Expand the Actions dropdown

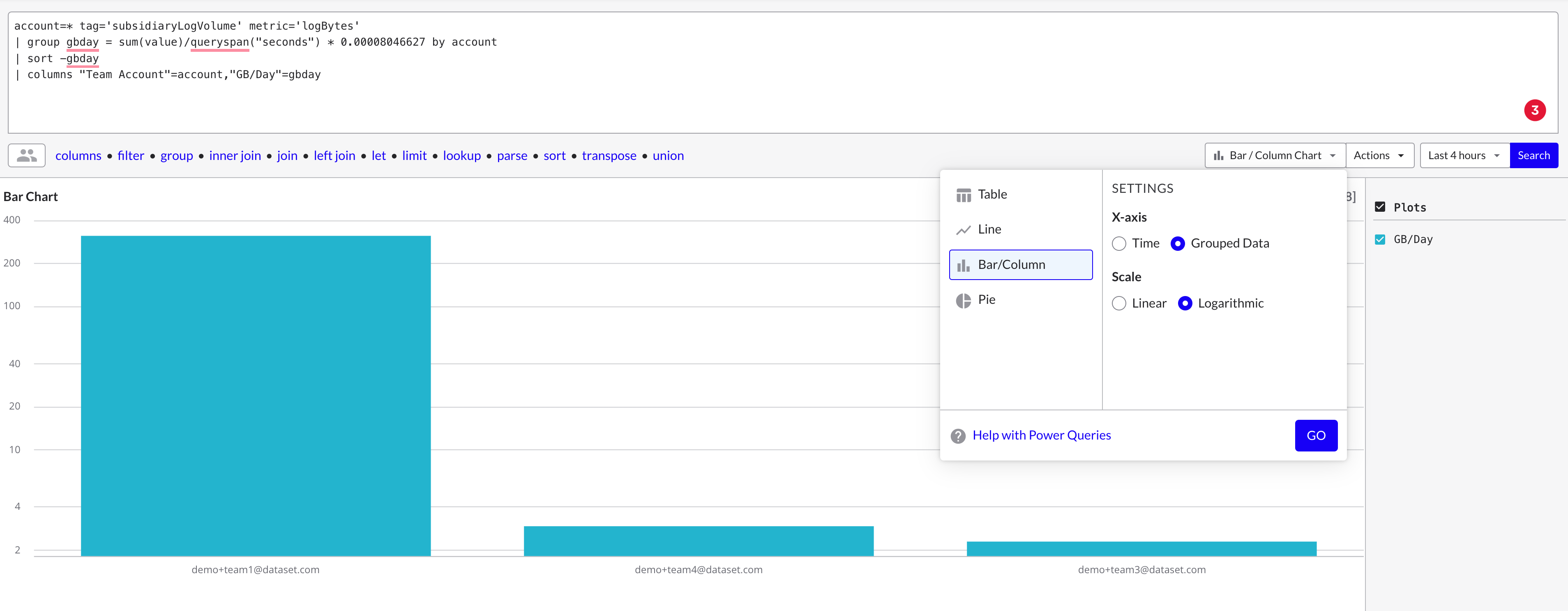1378,155
